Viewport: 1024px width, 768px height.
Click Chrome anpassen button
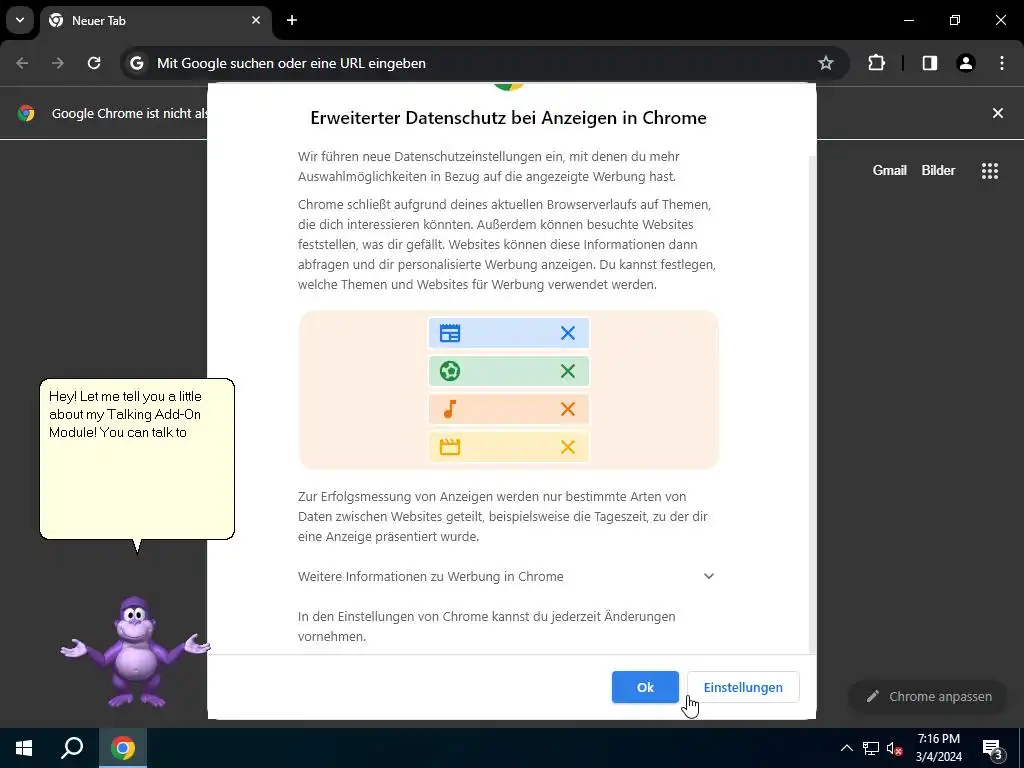[x=929, y=697]
